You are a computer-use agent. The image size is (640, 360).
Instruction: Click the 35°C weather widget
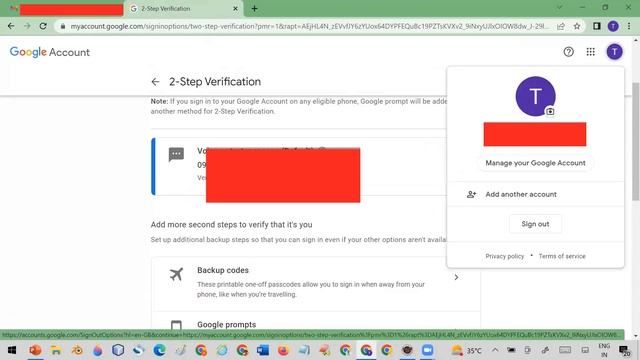coord(467,350)
